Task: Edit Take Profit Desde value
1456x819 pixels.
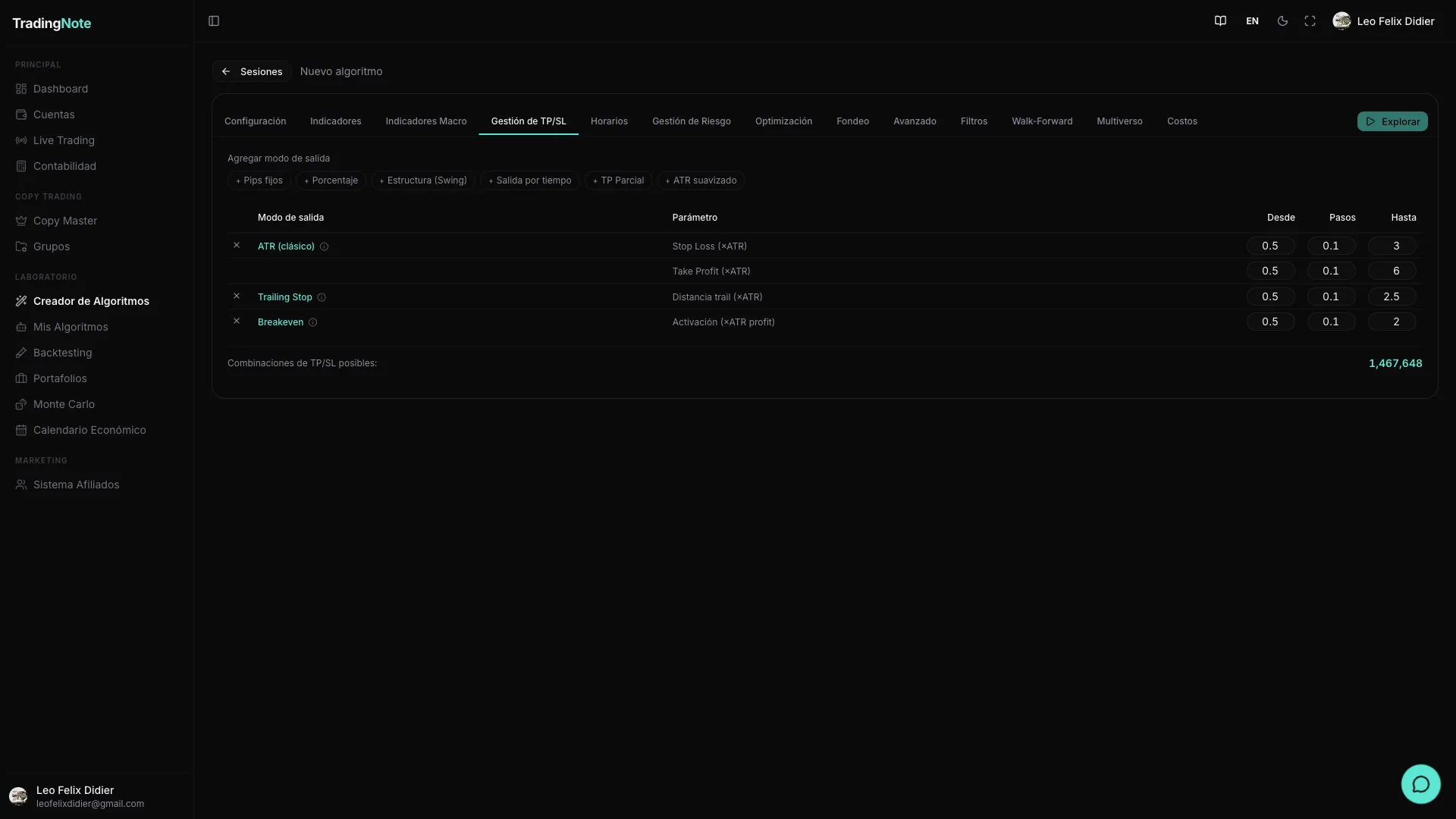Action: [x=1270, y=271]
